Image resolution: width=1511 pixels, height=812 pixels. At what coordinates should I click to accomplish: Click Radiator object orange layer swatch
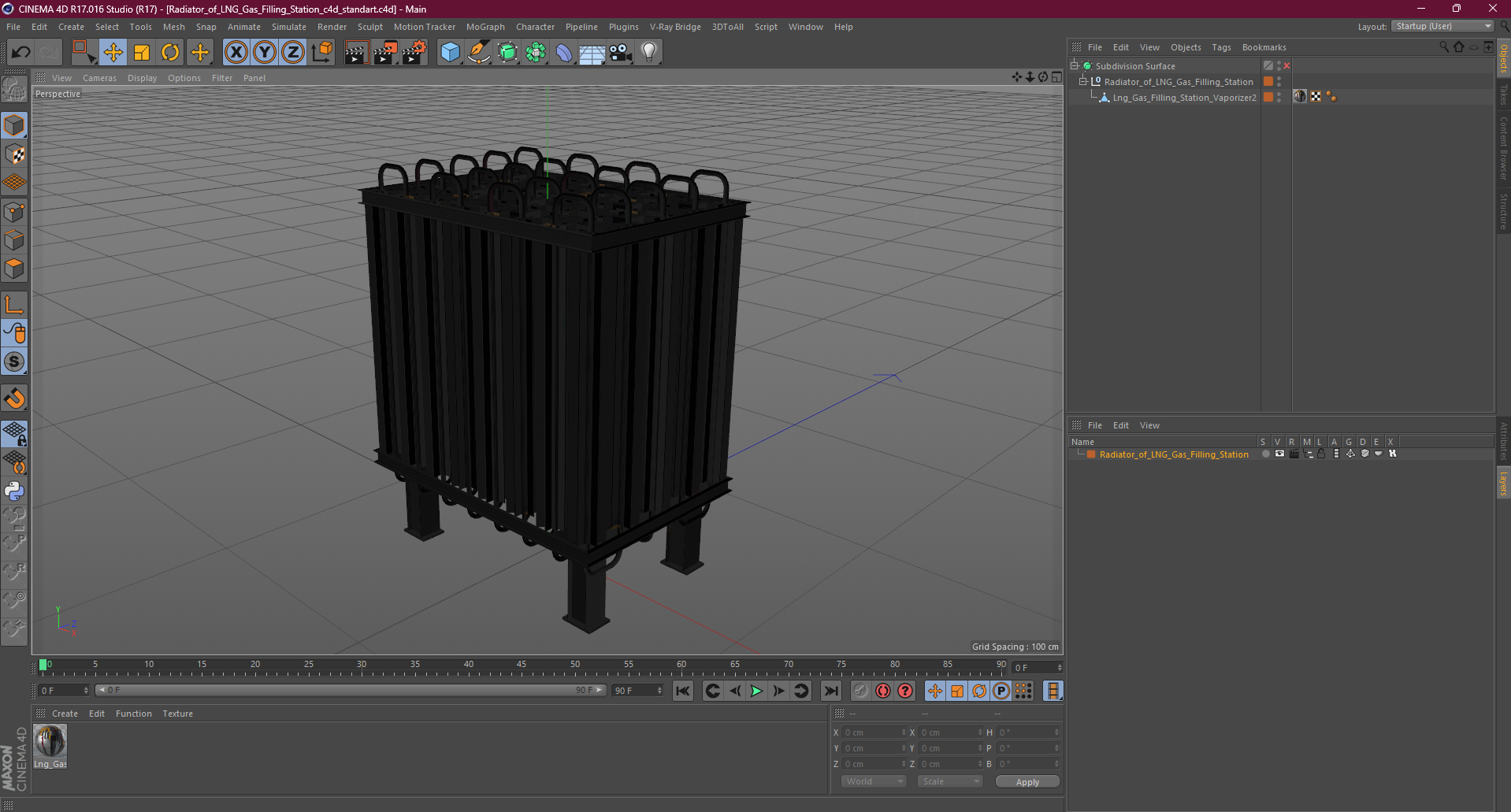click(1268, 81)
